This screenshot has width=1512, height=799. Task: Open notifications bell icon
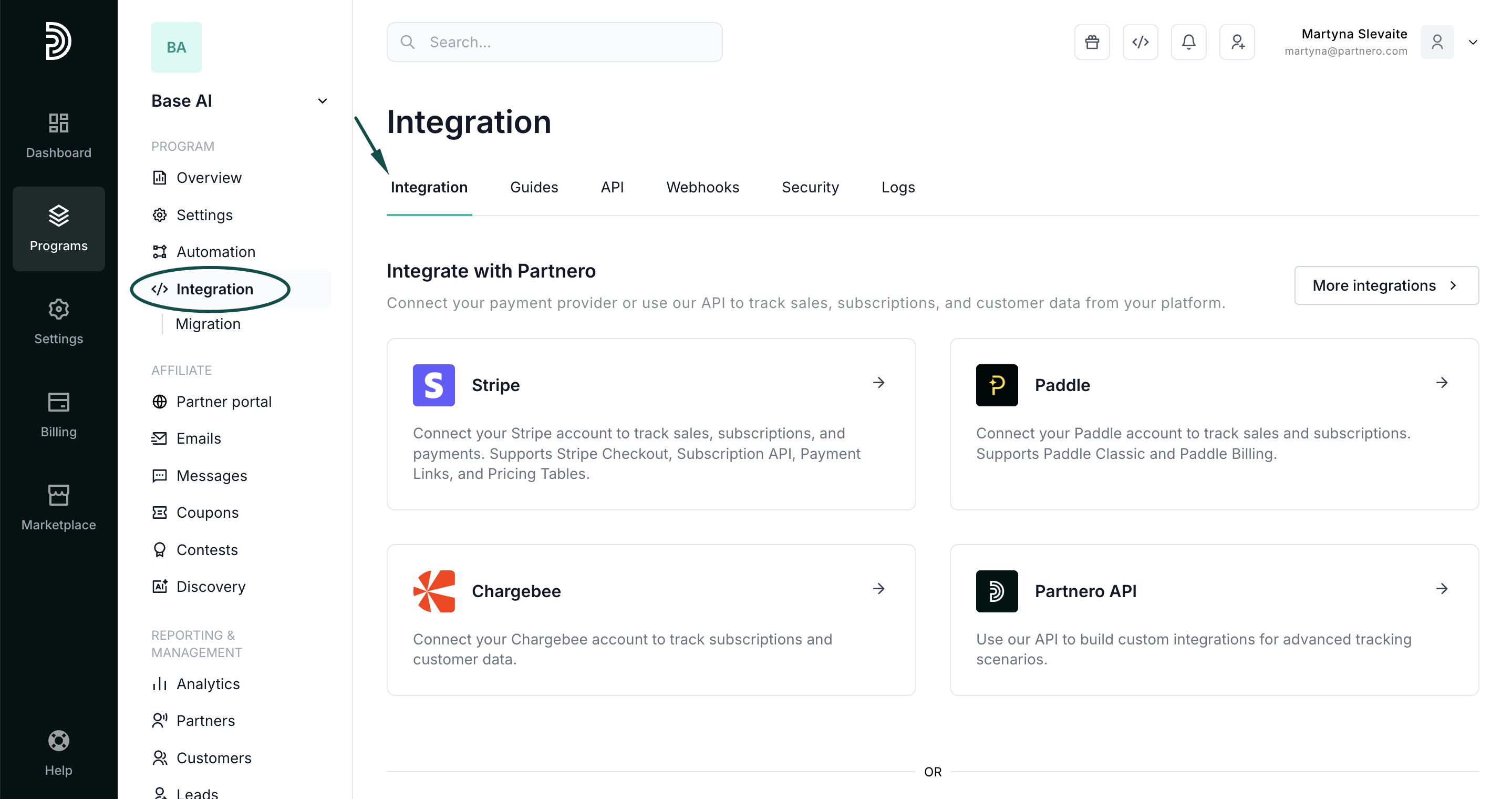pos(1188,42)
